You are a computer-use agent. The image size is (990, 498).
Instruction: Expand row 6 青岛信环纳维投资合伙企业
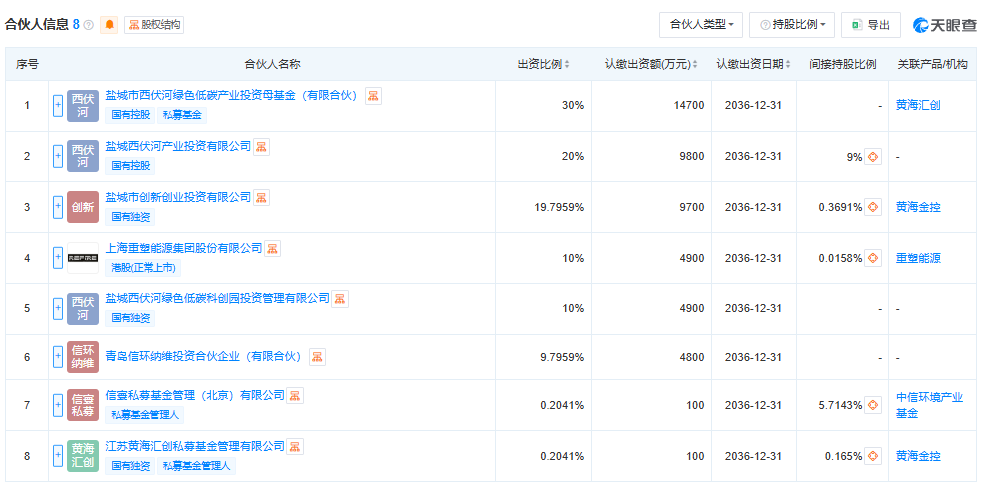[57, 357]
